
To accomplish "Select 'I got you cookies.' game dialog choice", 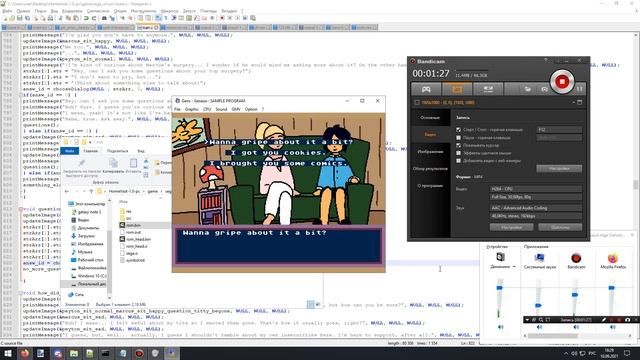I will [x=278, y=152].
